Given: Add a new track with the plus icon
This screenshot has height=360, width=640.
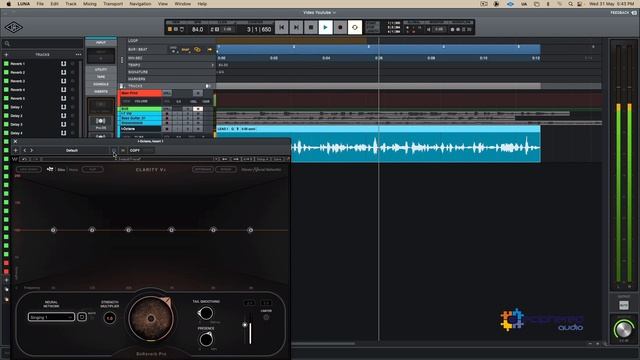Looking at the screenshot, I should [x=6, y=54].
